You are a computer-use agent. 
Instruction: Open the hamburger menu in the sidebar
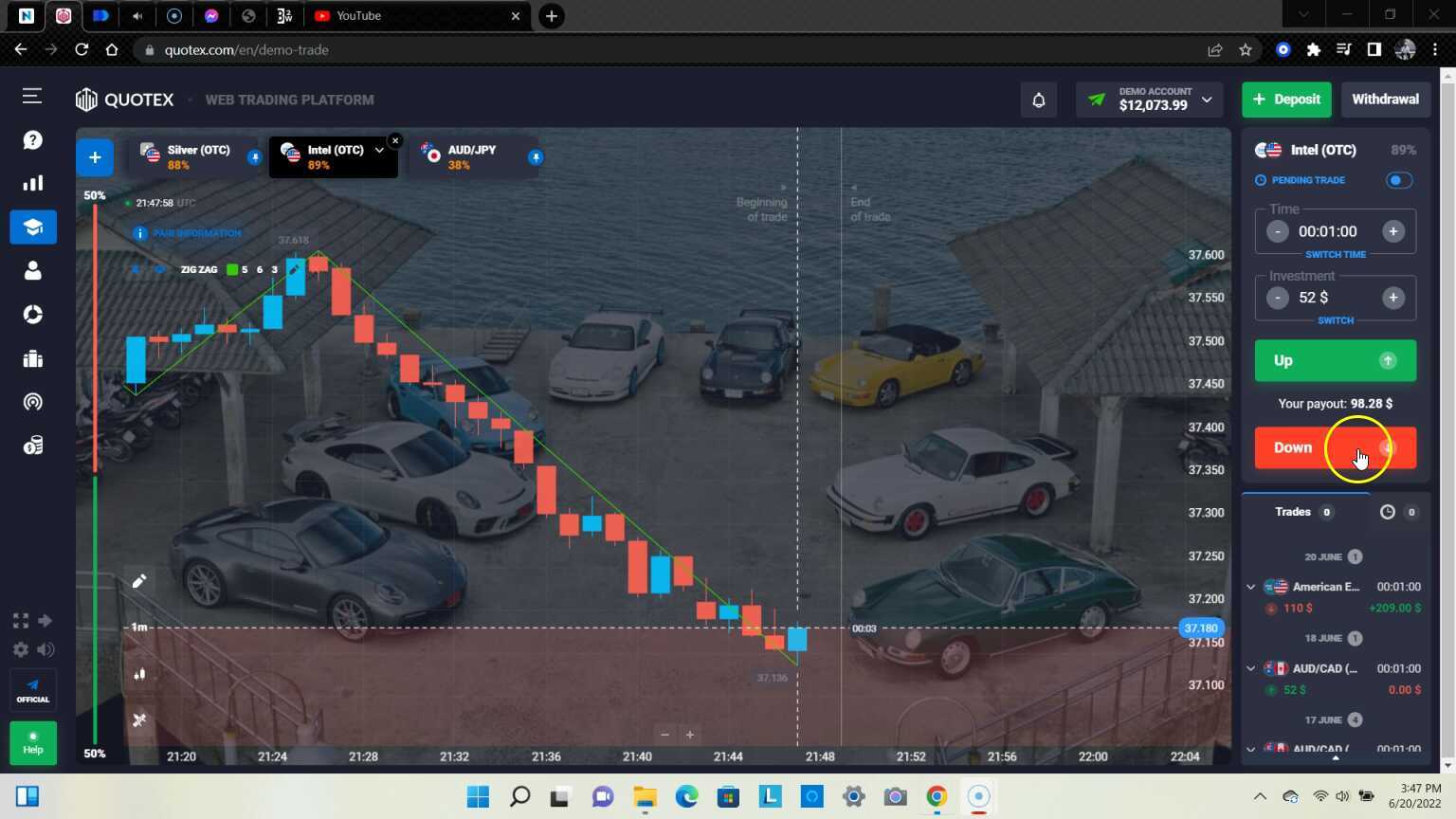point(32,96)
